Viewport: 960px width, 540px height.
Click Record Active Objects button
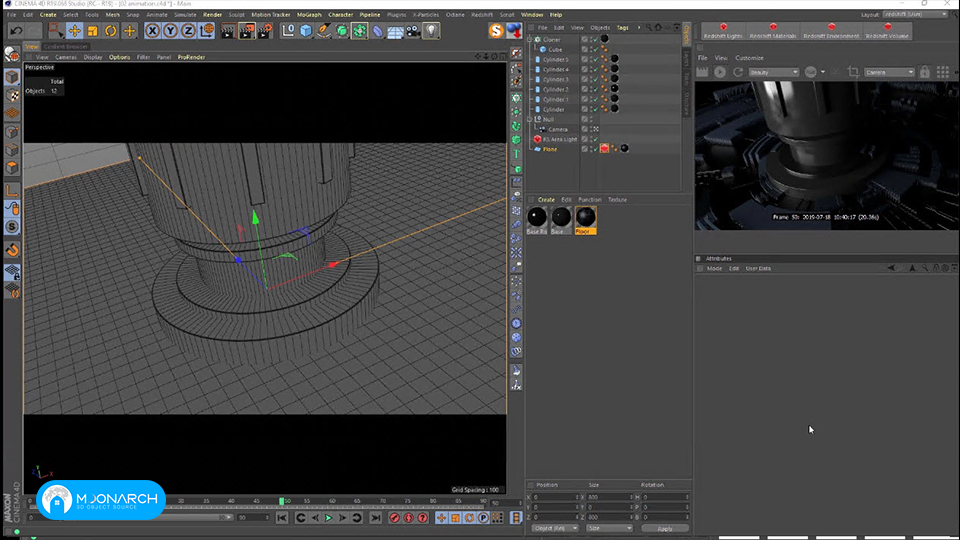(394, 518)
